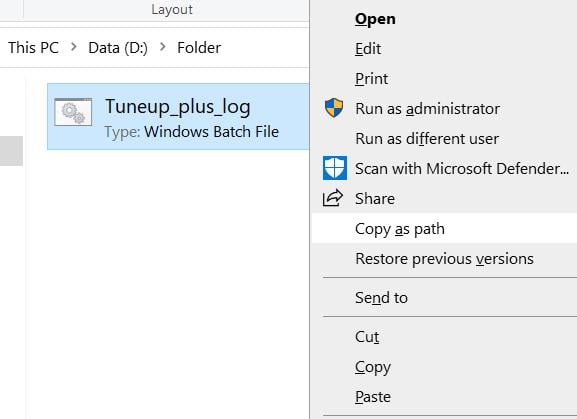The height and width of the screenshot is (419, 577).
Task: Expand the chevron after This PC
Action: (x=74, y=47)
